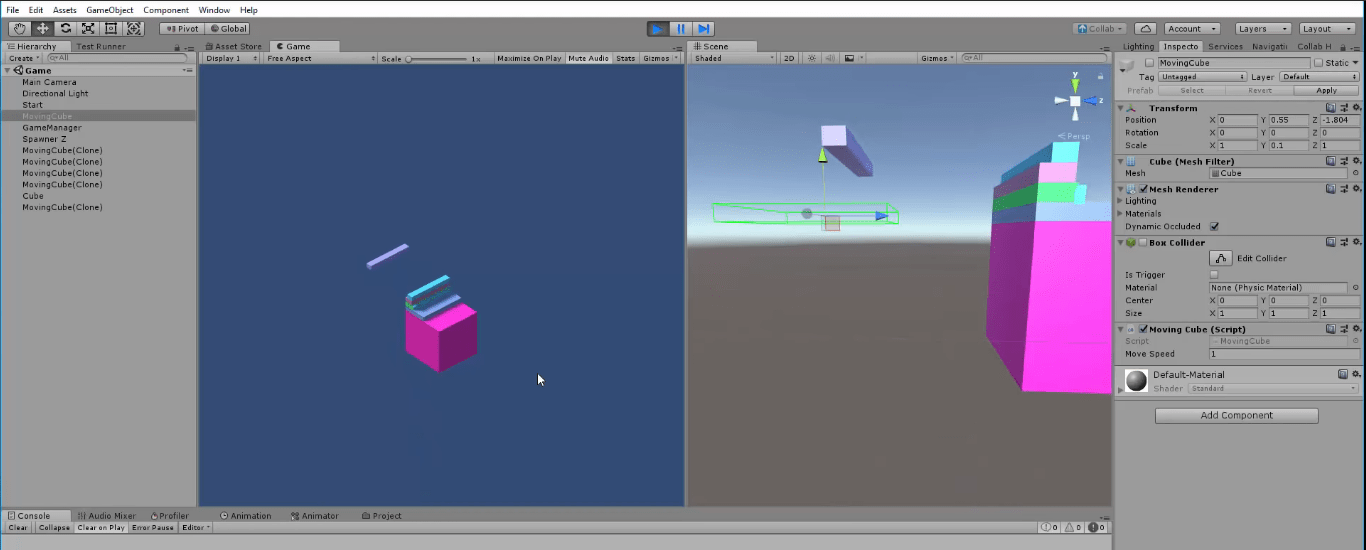Select the Hand tool in the toolbar

(20, 29)
